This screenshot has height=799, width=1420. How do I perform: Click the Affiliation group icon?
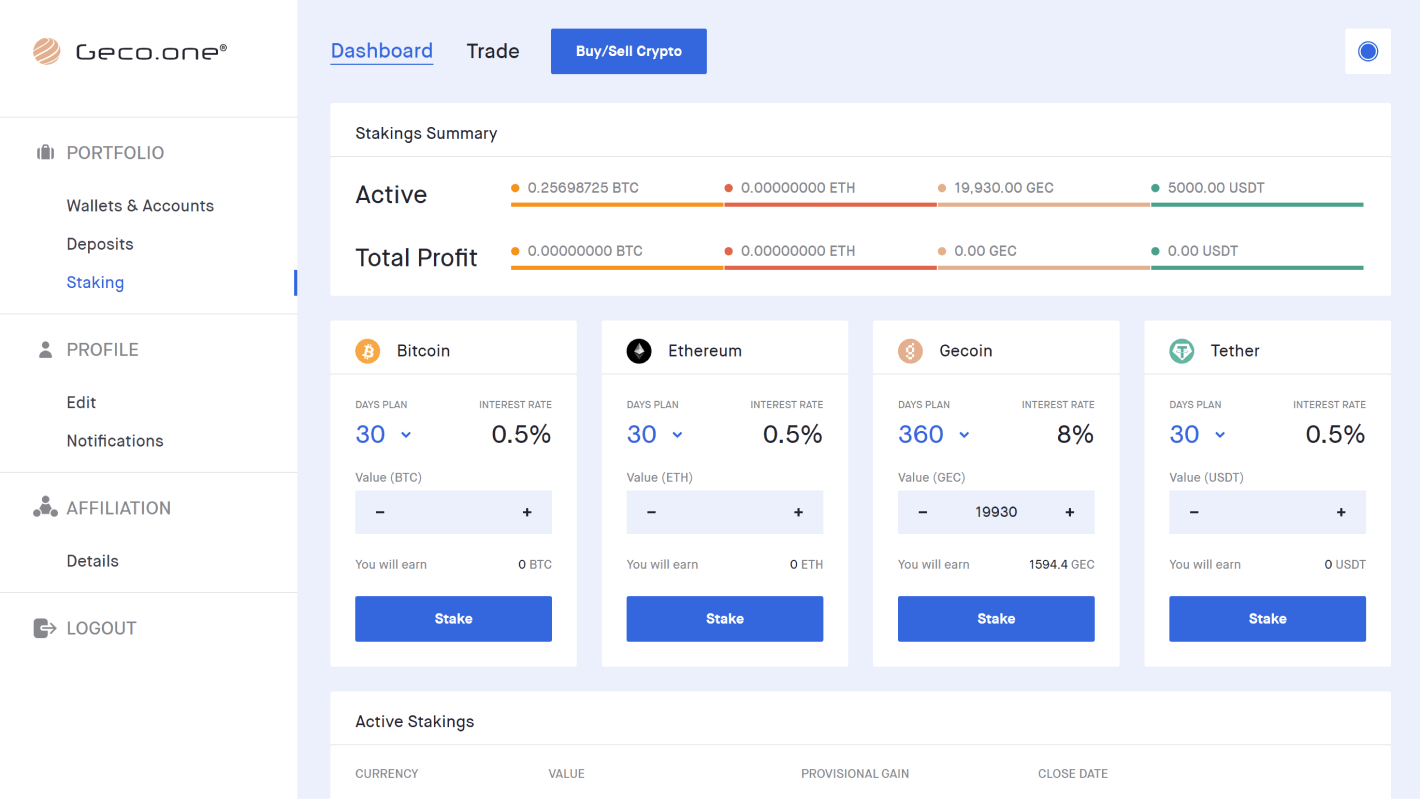(x=45, y=507)
